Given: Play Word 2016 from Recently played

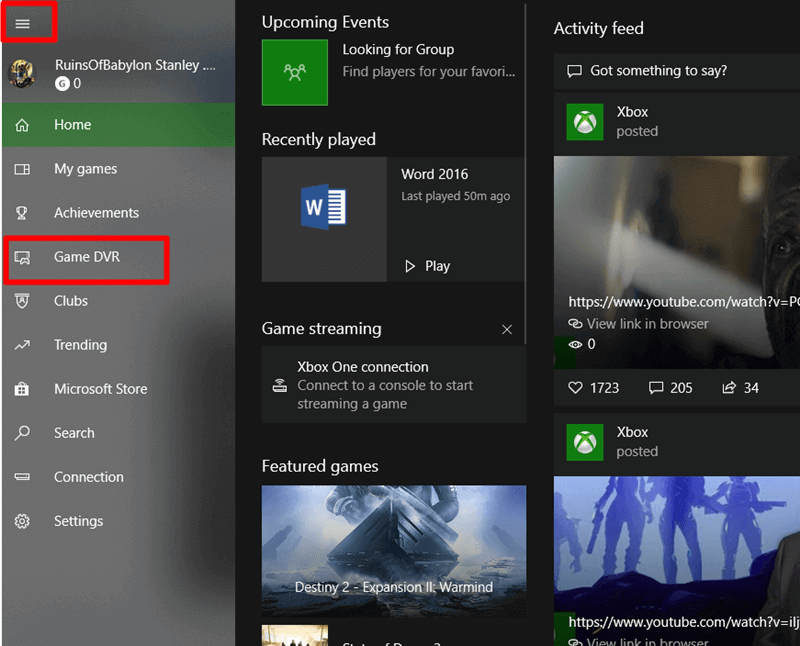Looking at the screenshot, I should 427,265.
